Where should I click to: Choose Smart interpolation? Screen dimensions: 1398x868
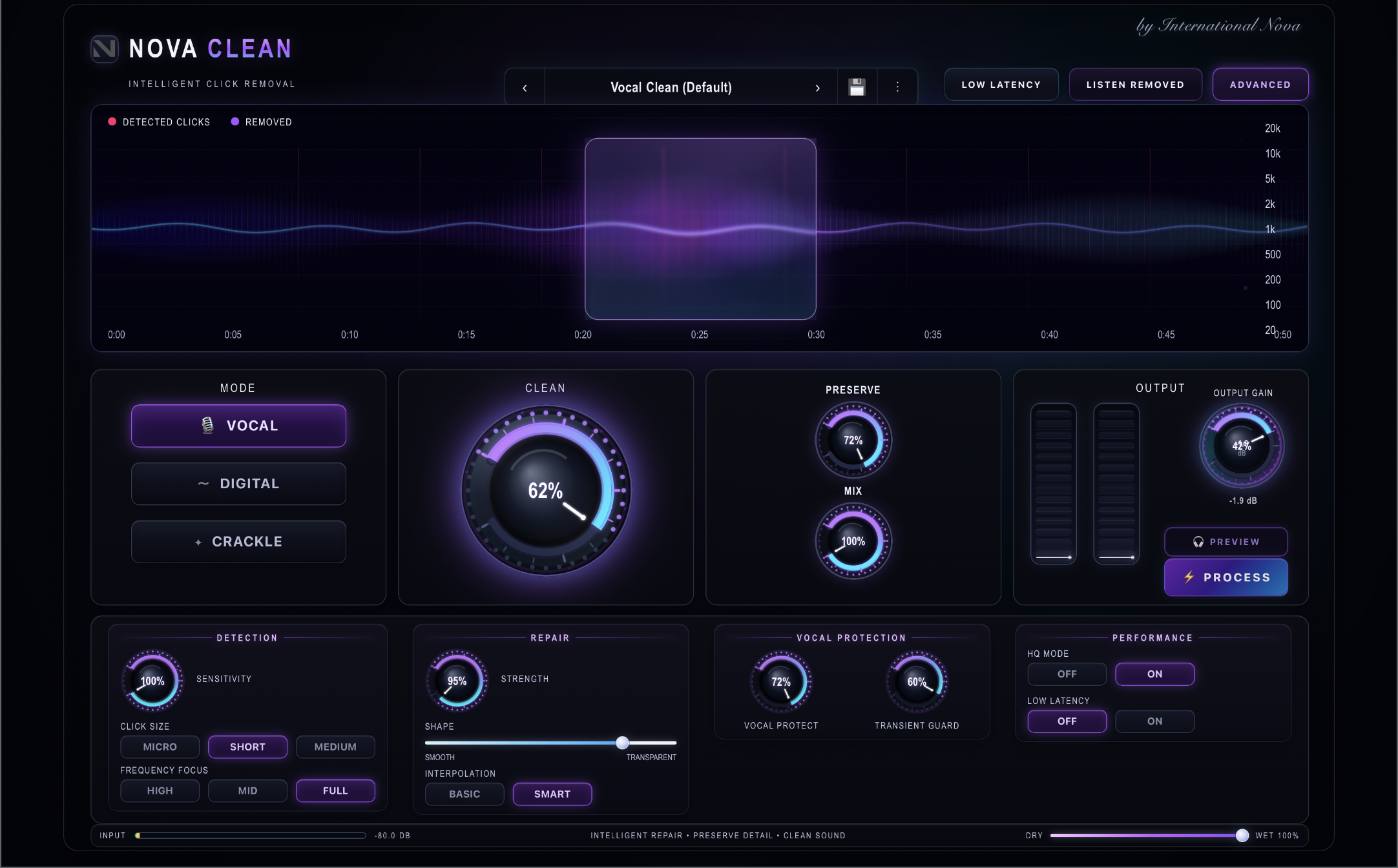[552, 794]
